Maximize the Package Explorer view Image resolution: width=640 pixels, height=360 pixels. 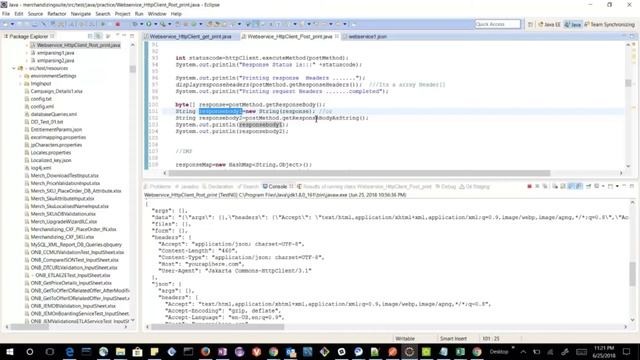coord(132,36)
